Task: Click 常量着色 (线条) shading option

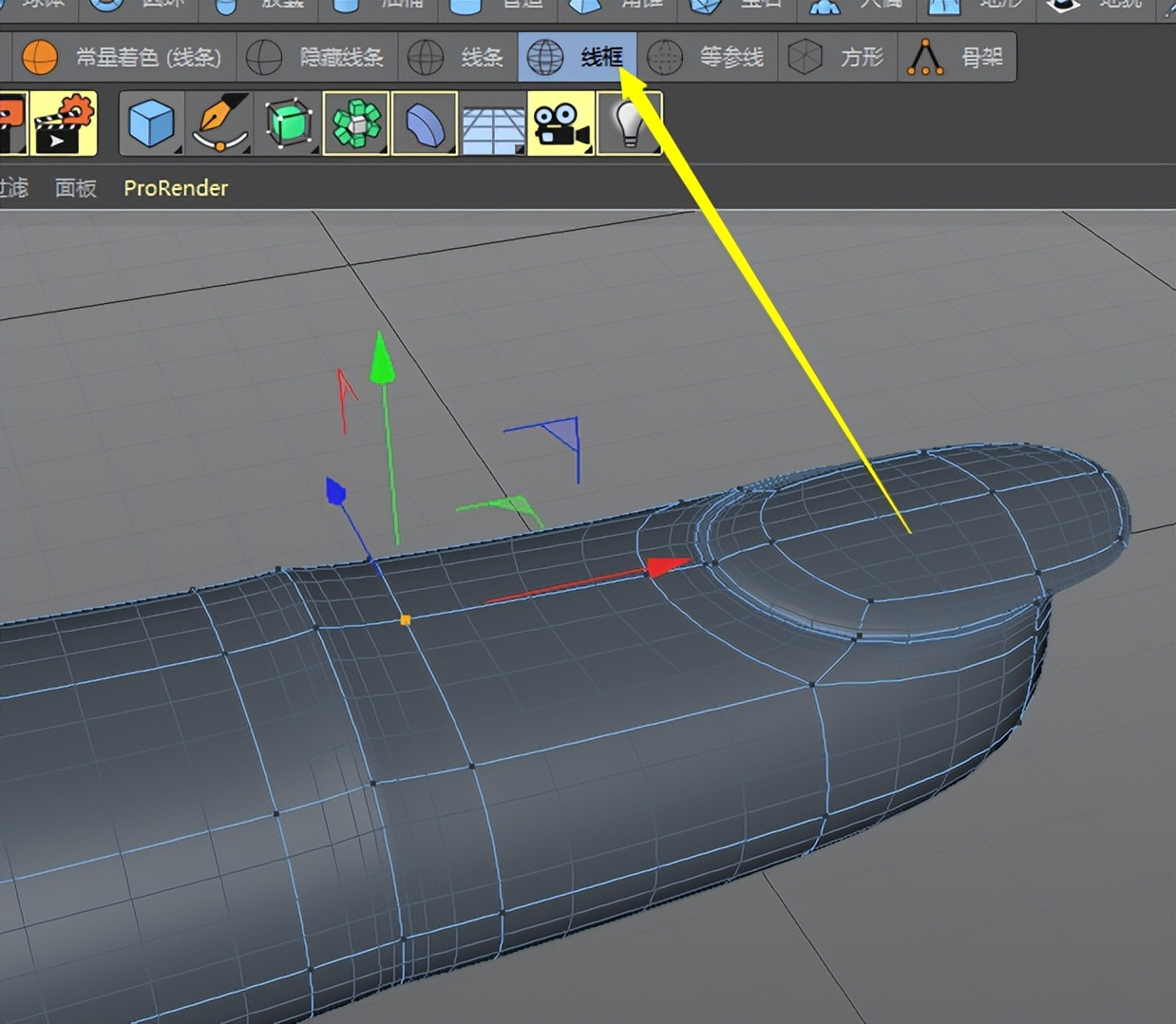Action: [x=123, y=58]
